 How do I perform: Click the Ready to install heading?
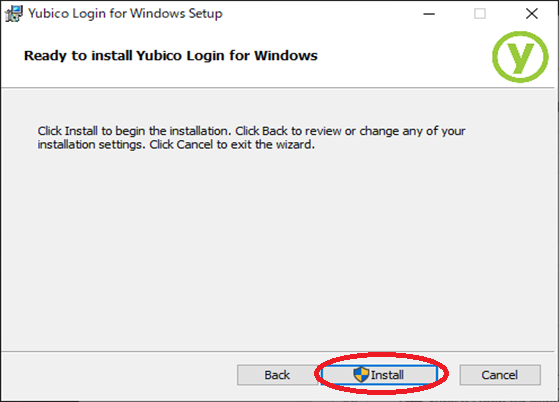[170, 56]
